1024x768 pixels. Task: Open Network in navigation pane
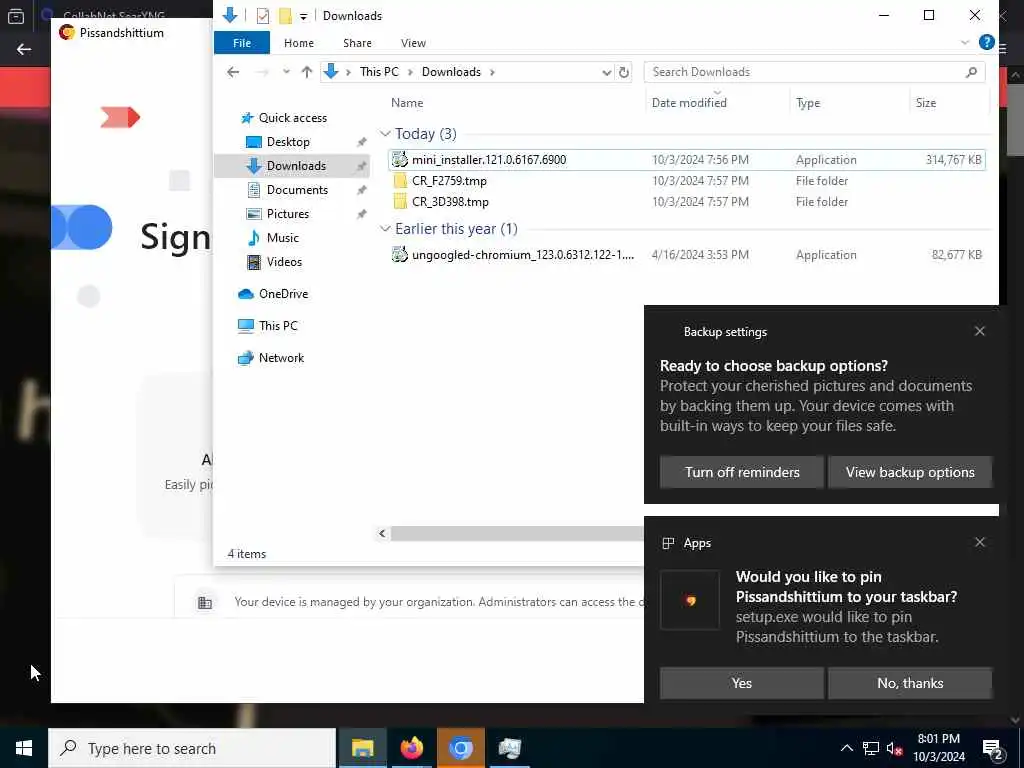(281, 358)
